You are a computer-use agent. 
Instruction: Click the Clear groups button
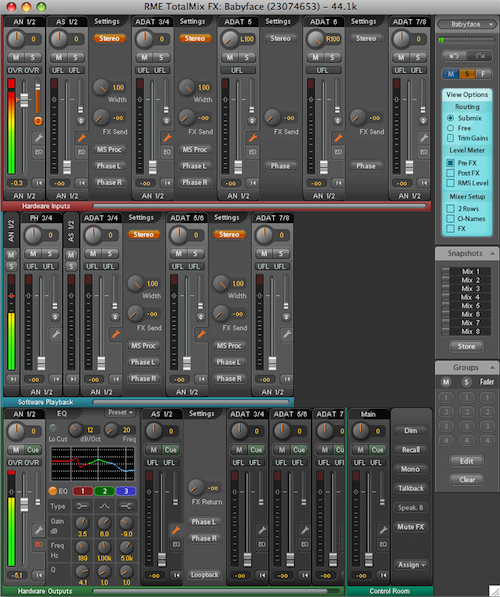466,480
